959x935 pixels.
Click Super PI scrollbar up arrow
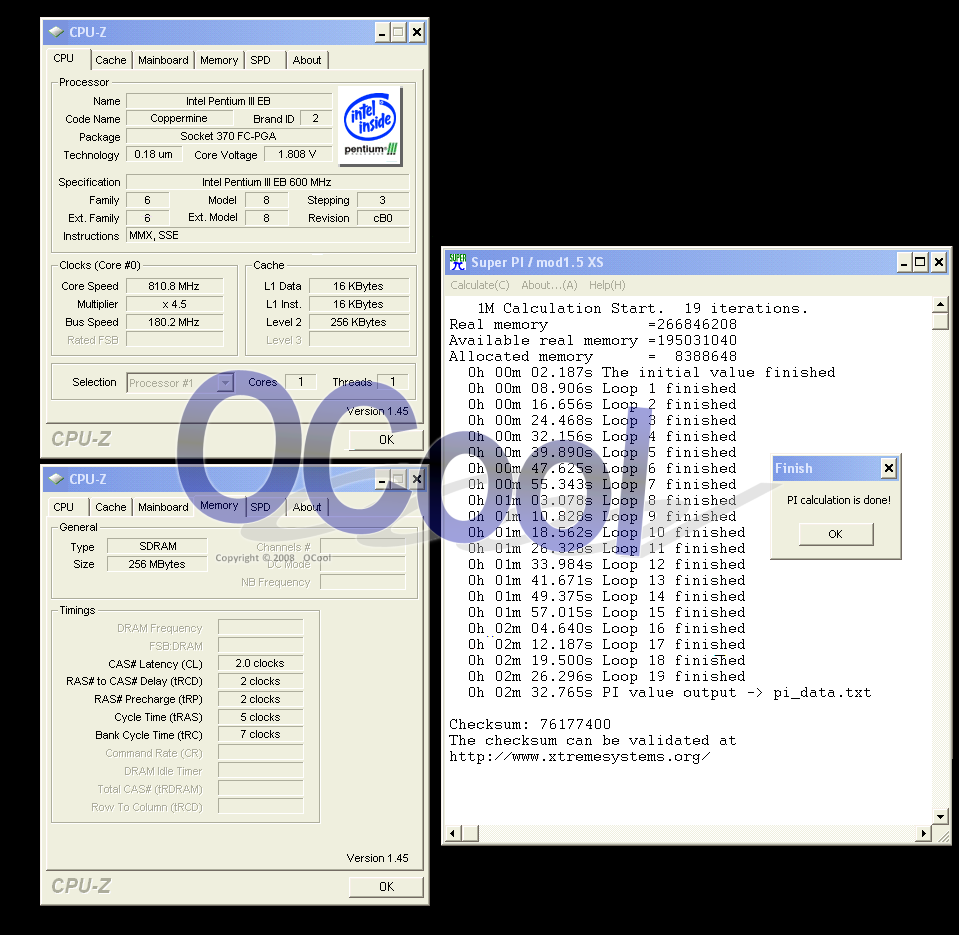pyautogui.click(x=940, y=304)
